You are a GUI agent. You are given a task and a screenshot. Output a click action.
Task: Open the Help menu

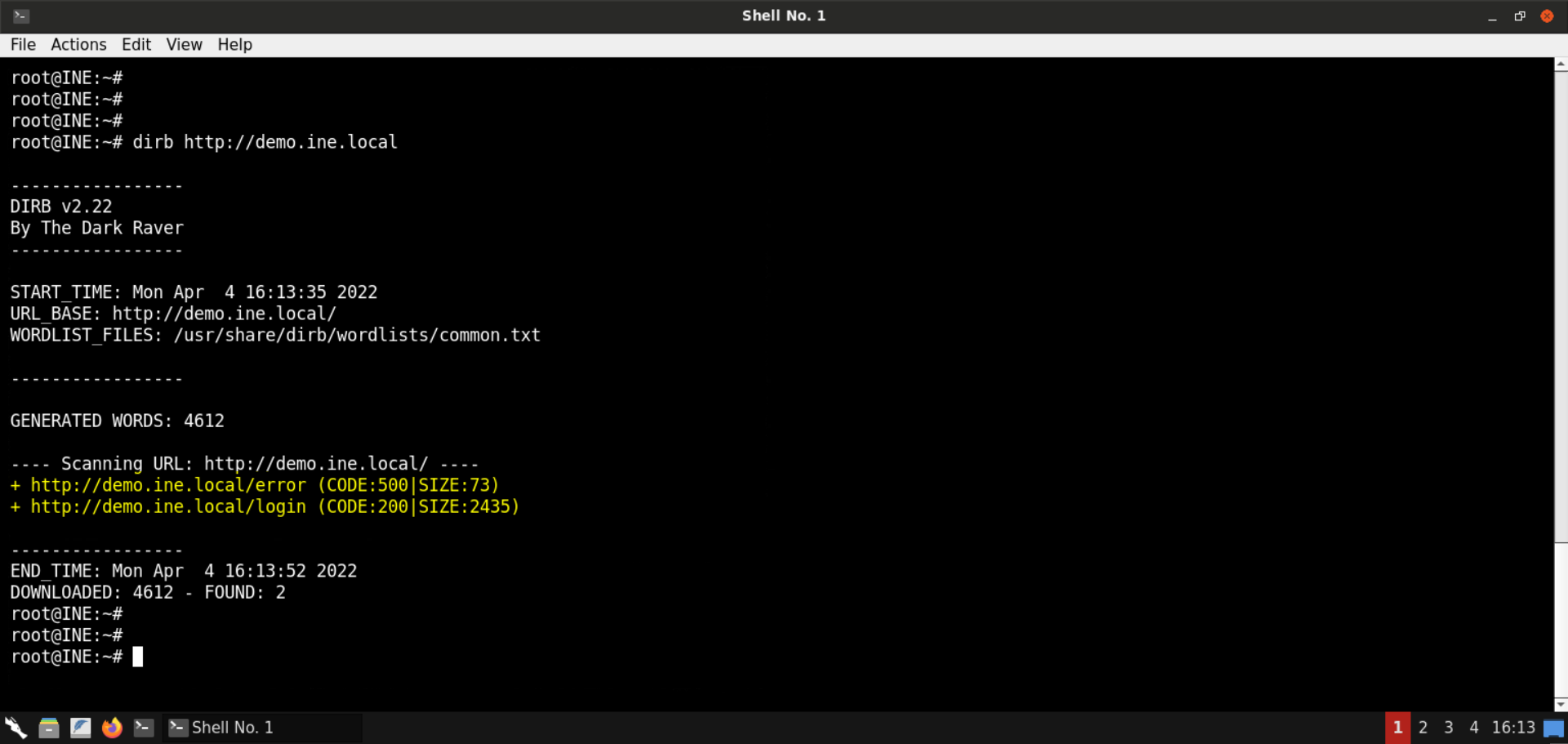tap(234, 44)
